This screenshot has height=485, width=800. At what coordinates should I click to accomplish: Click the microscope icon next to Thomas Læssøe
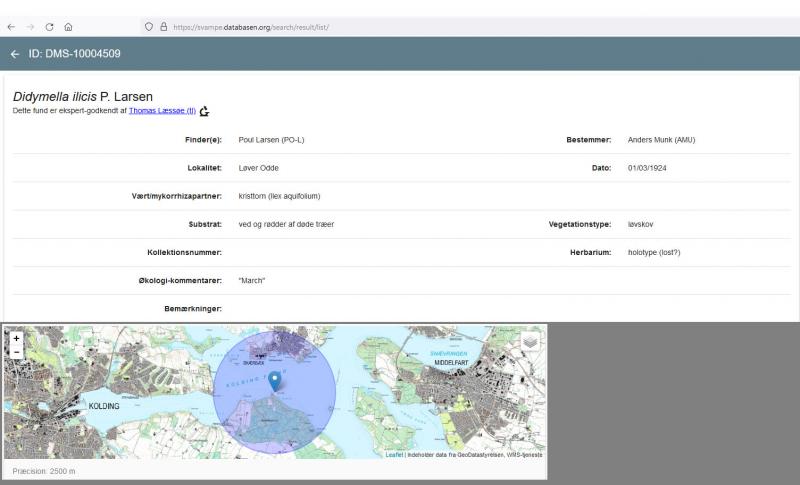(205, 111)
